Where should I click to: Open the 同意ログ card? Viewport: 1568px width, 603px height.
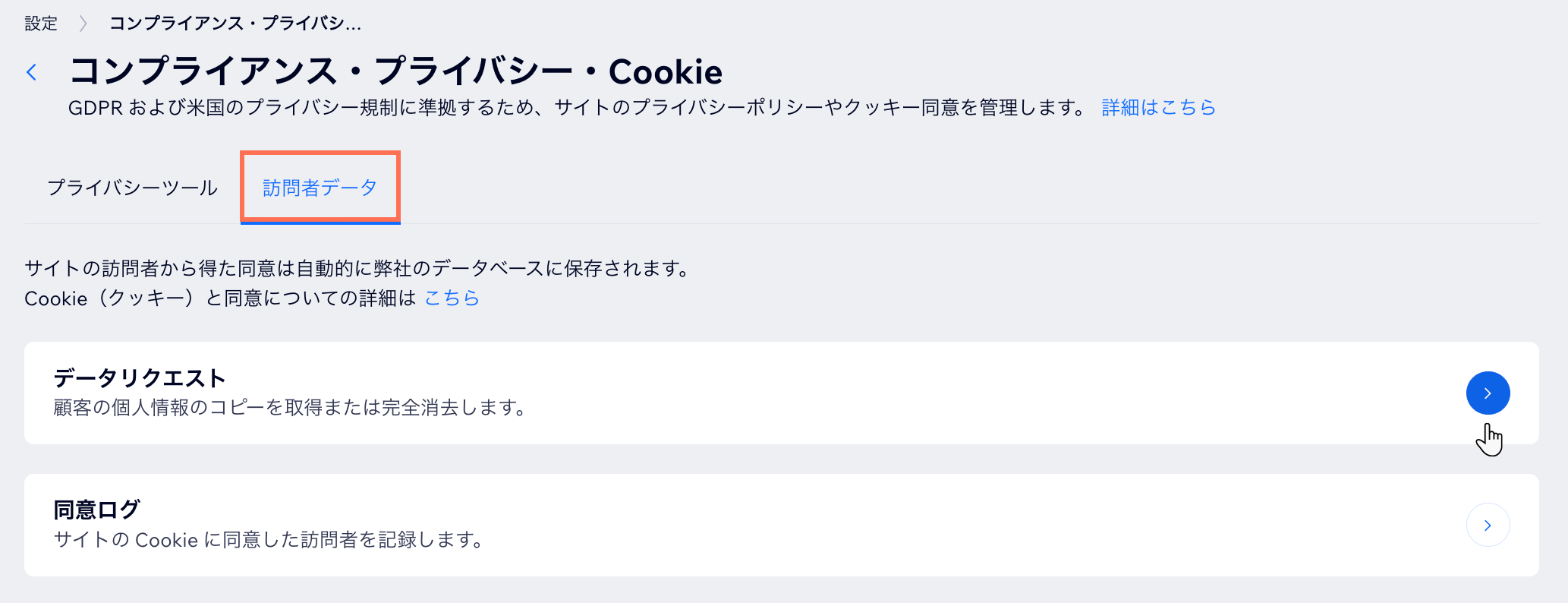(759, 525)
